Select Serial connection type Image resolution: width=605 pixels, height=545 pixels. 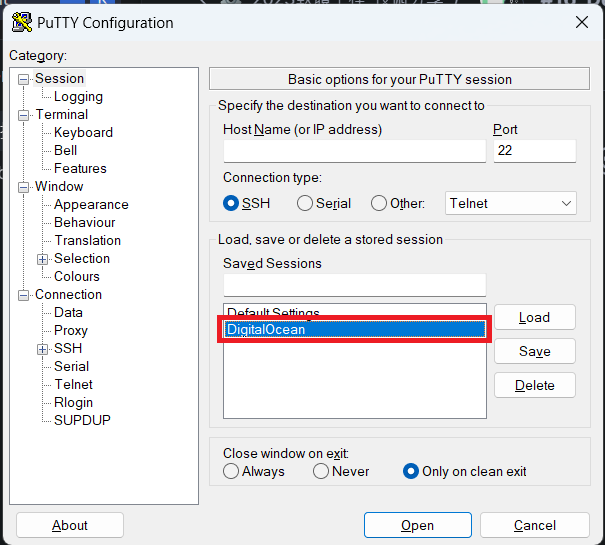(x=305, y=203)
